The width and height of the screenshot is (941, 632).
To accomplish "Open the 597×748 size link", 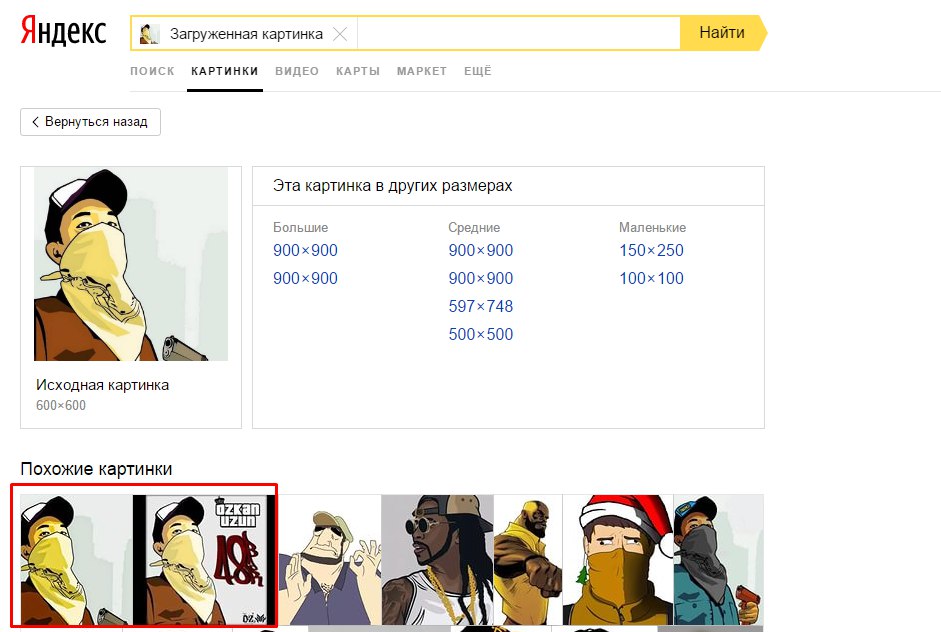I will [x=481, y=306].
